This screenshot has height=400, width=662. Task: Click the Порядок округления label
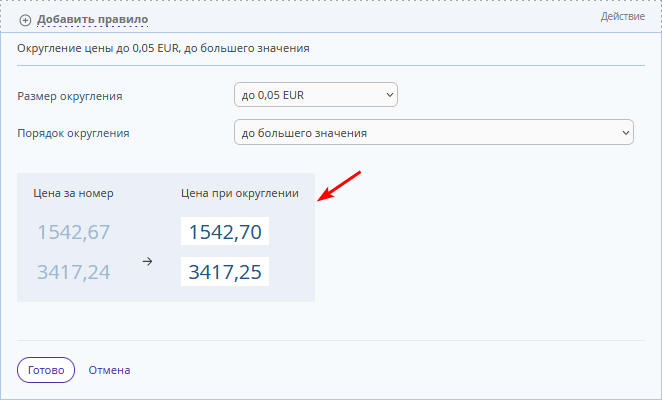pyautogui.click(x=73, y=133)
